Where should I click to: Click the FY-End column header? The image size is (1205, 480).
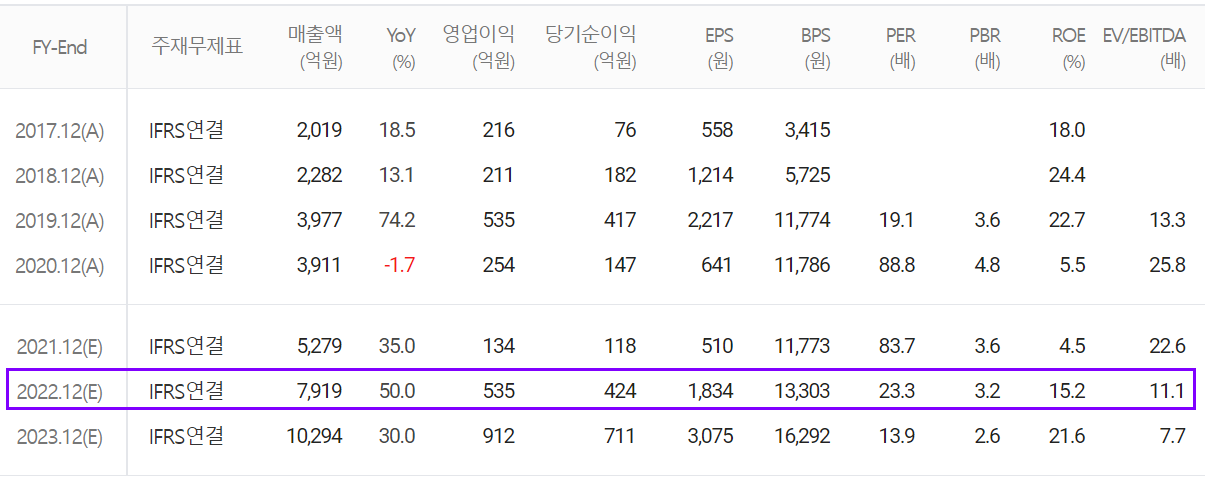click(x=60, y=48)
